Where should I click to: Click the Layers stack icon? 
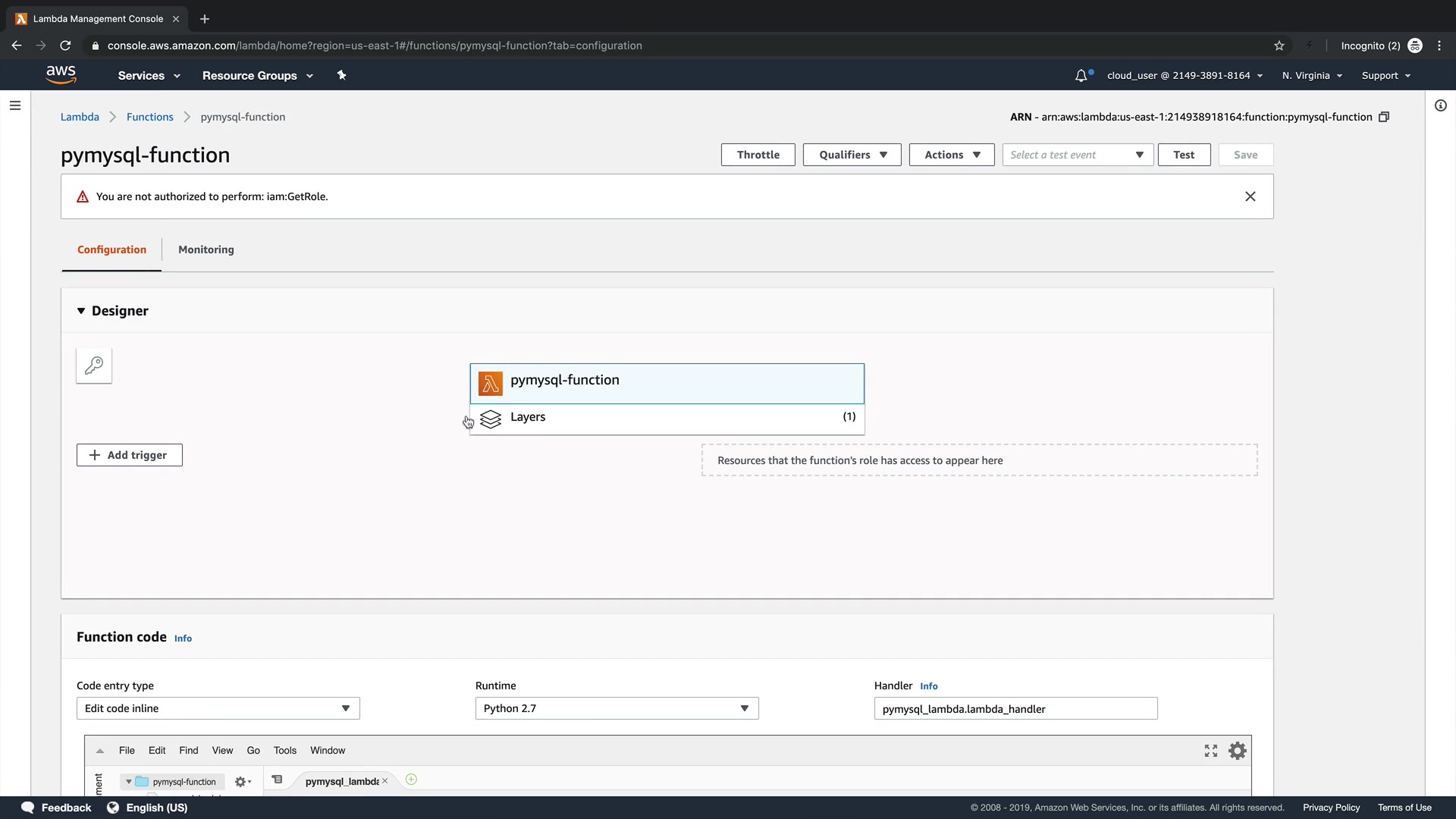click(x=491, y=419)
